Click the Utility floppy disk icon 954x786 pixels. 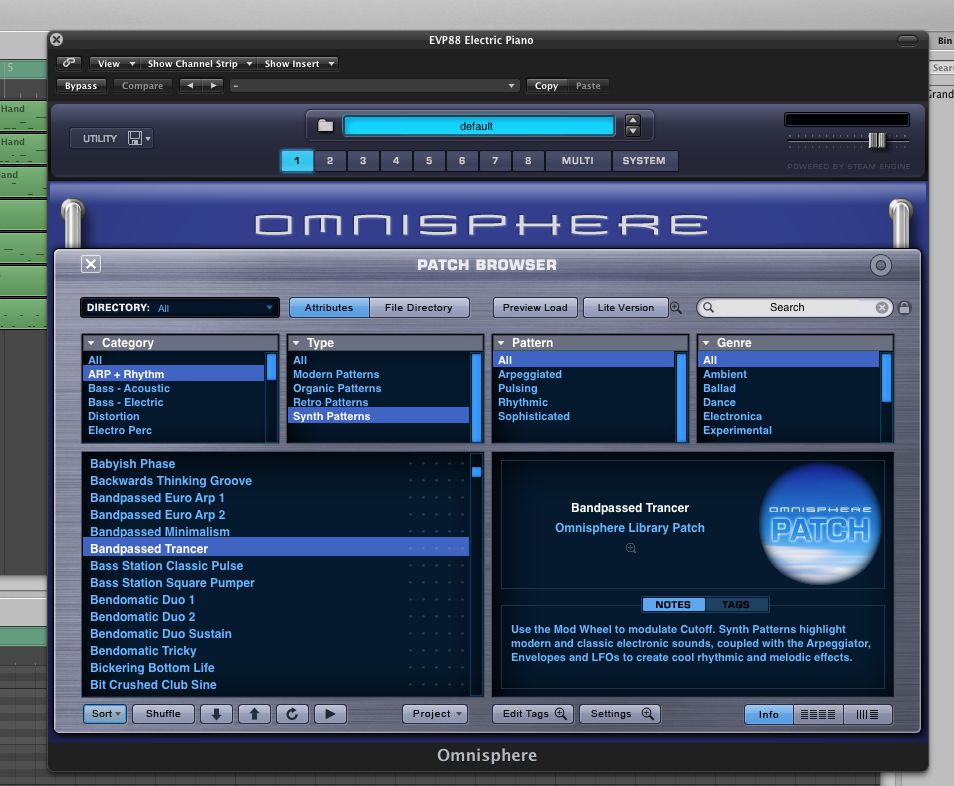[135, 138]
